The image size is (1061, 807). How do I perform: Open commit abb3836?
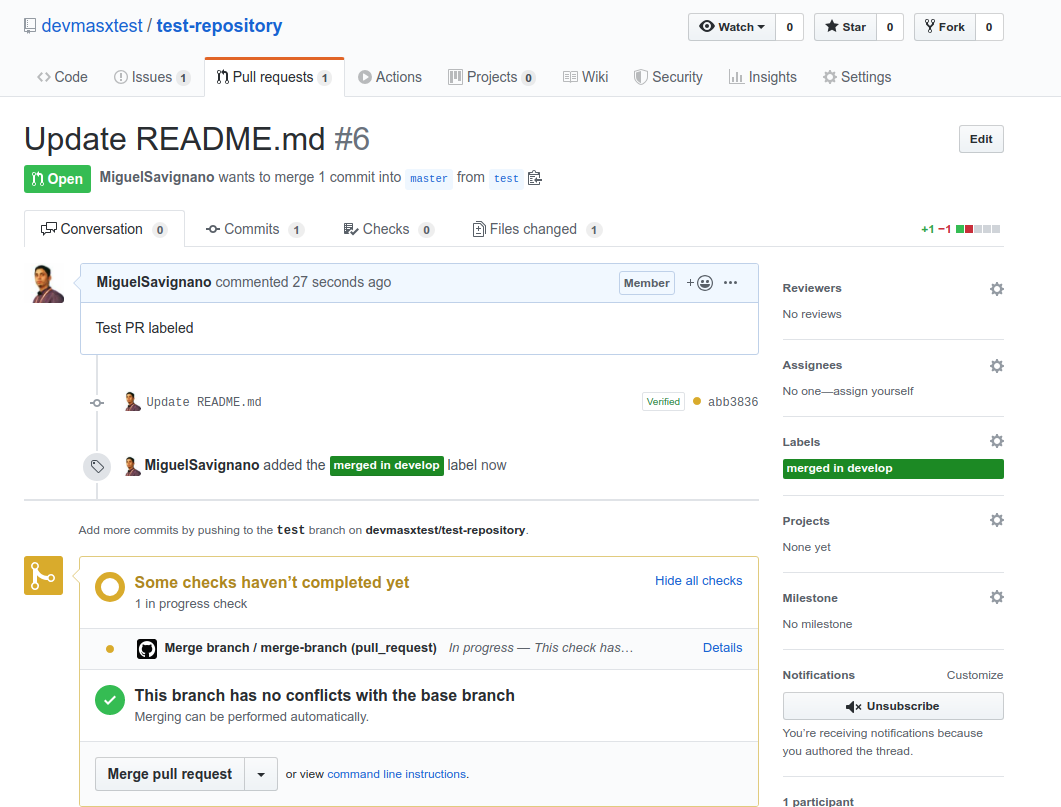(733, 402)
